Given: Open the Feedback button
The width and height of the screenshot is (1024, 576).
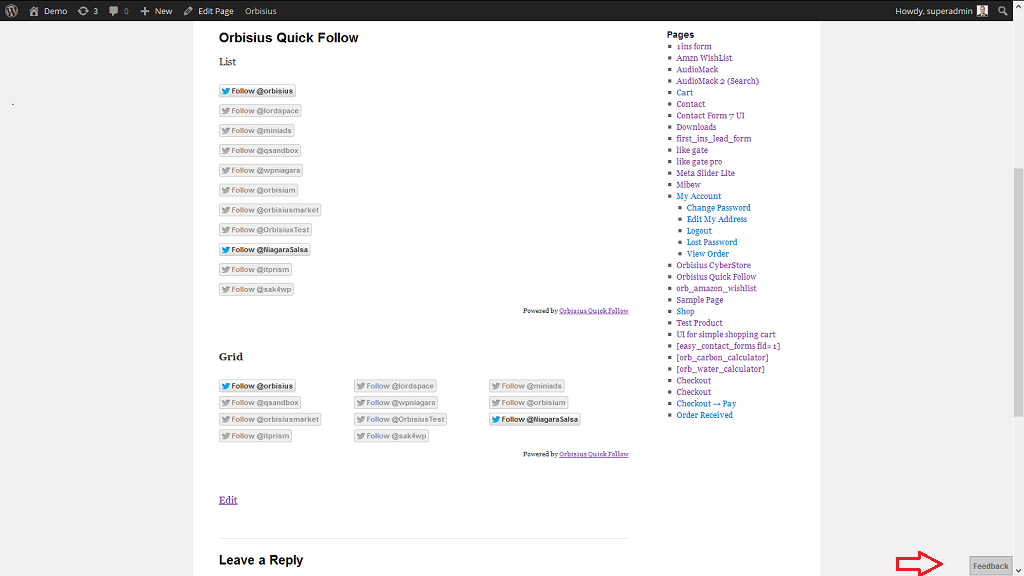Looking at the screenshot, I should tap(991, 566).
